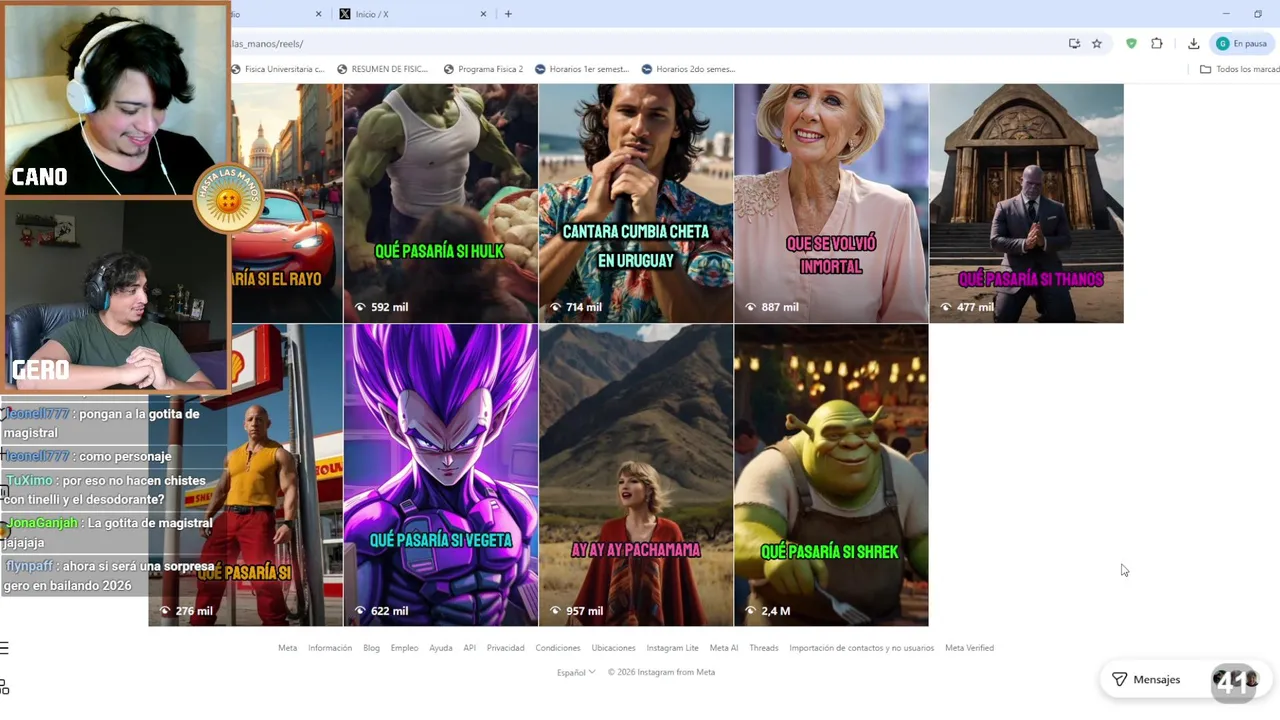Open the 'Ría si el Rayo' red car reel
This screenshot has width=1280, height=720.
tap(287, 203)
